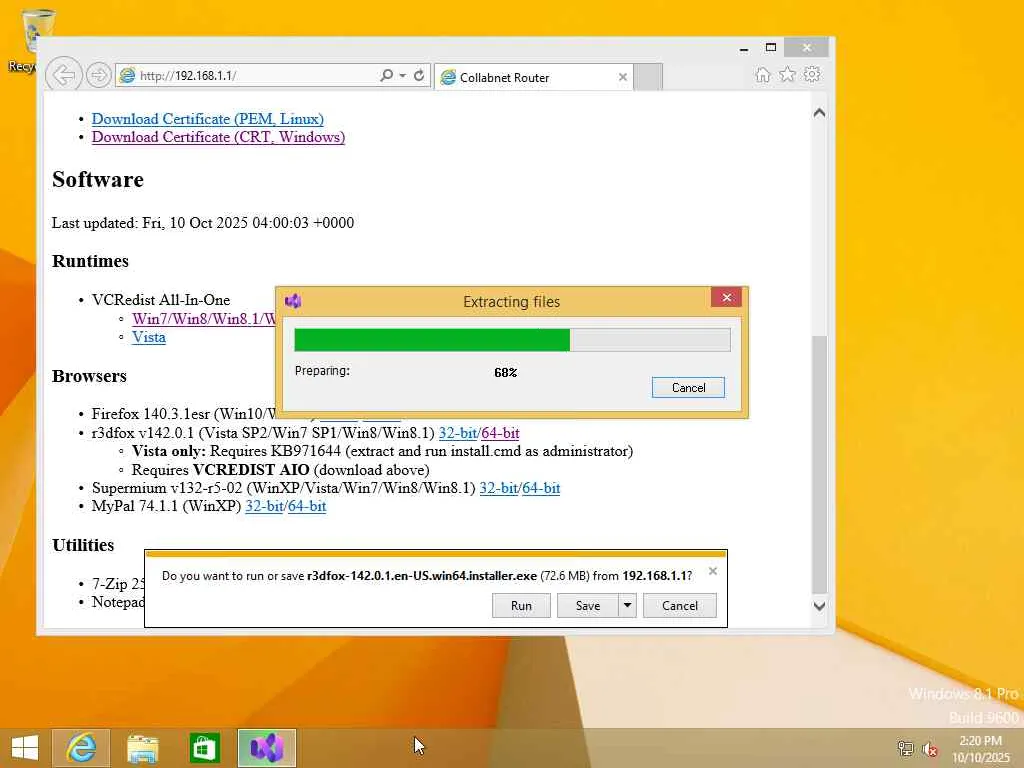Go back with Internet Explorer's back arrow
1024x768 pixels.
tap(64, 75)
